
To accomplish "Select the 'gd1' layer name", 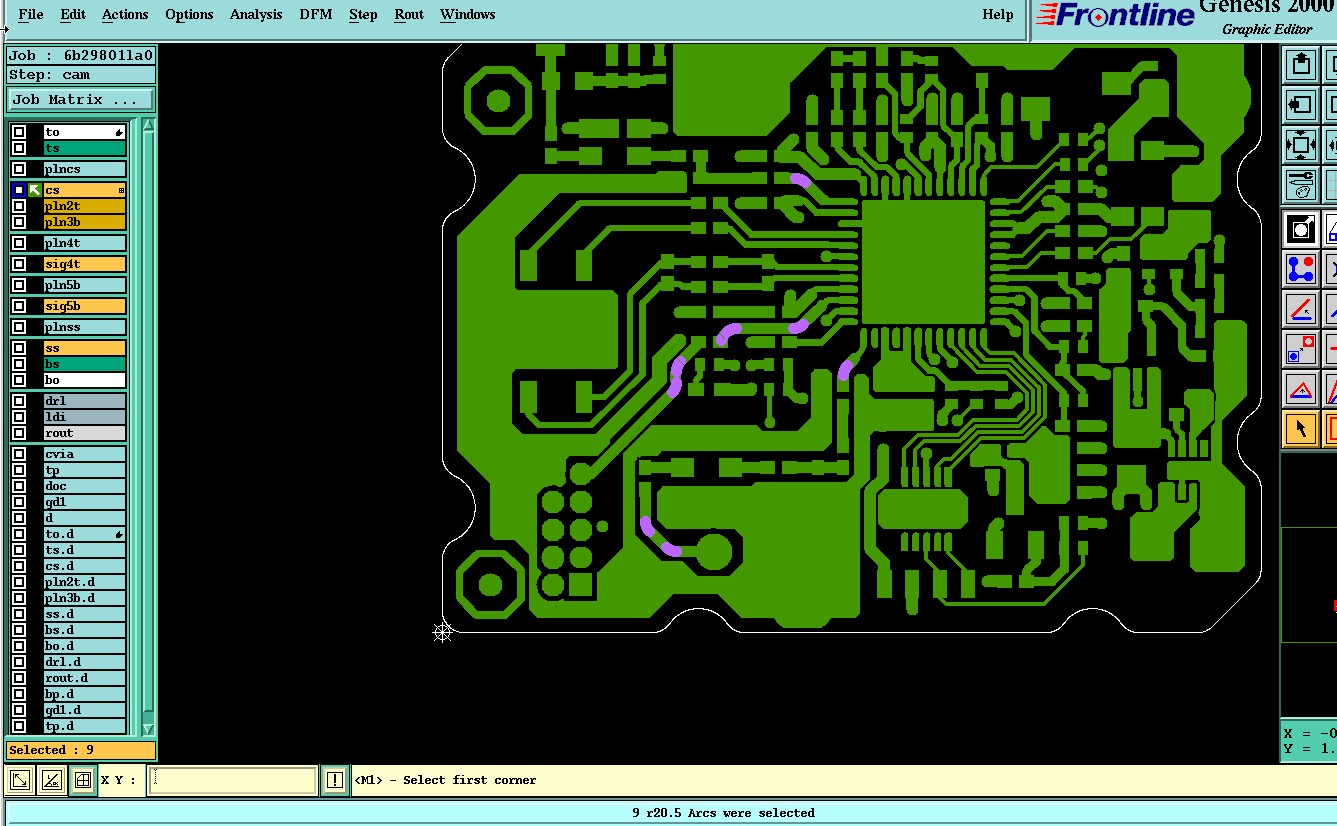I will (x=85, y=502).
